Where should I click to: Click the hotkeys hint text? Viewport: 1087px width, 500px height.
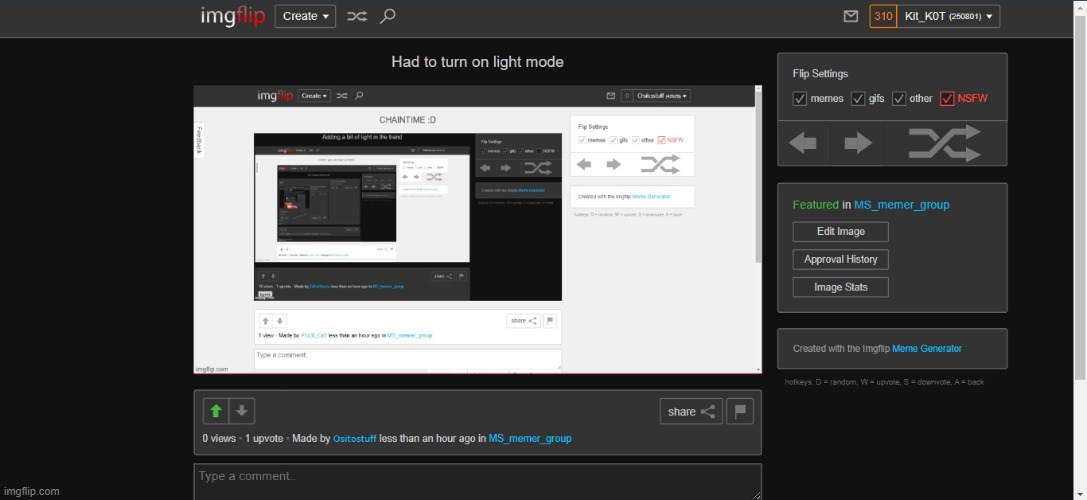tap(885, 382)
